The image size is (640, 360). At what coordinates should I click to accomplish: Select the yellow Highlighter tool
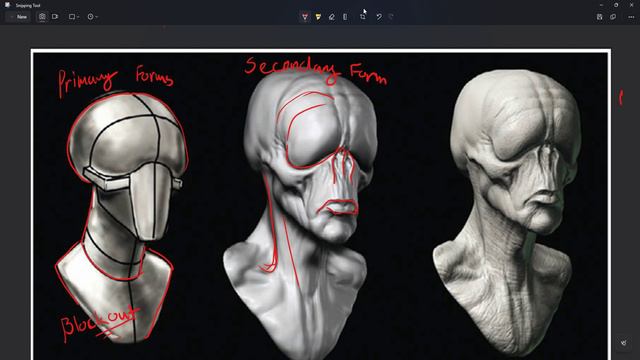pos(318,17)
